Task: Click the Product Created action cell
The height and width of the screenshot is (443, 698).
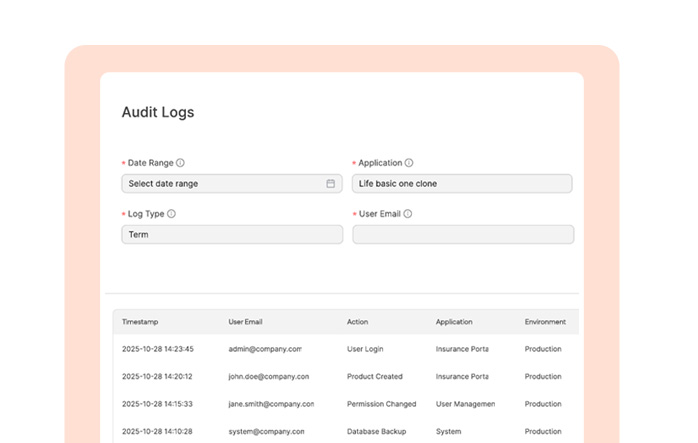Action: click(x=375, y=377)
